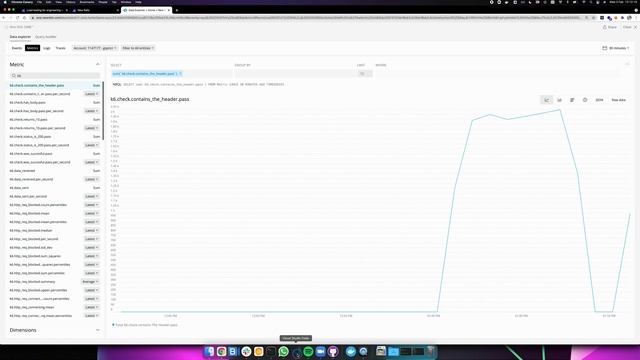This screenshot has width=640, height=360.
Task: Toggle legend series Total k6 check contains header pass
Action: pos(145,325)
